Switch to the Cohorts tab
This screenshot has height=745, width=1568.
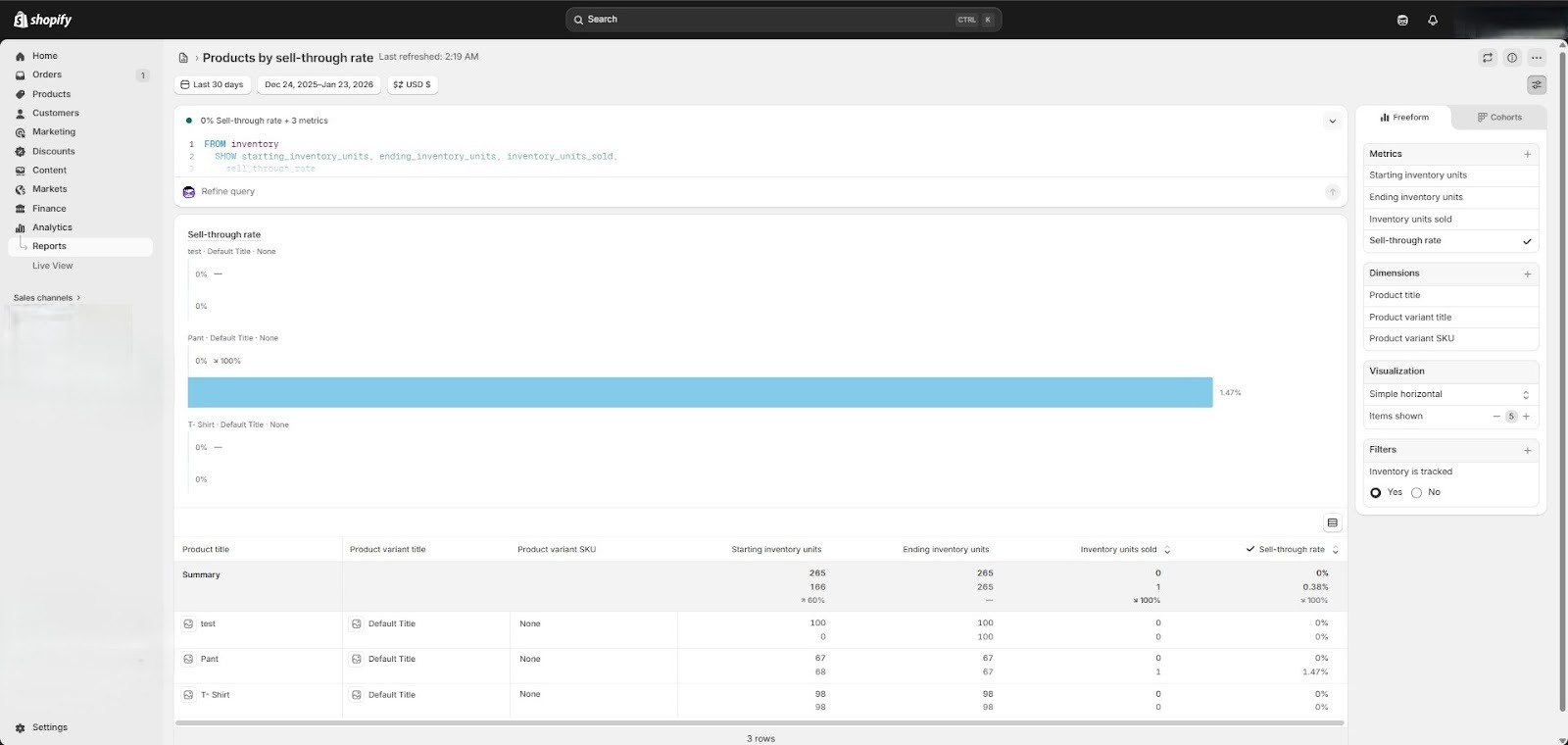1499,118
